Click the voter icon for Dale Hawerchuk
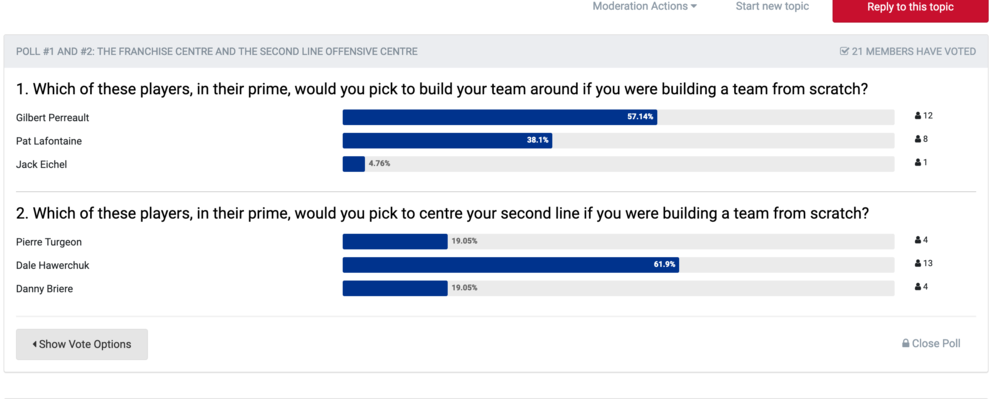The image size is (1000, 399). 918,263
